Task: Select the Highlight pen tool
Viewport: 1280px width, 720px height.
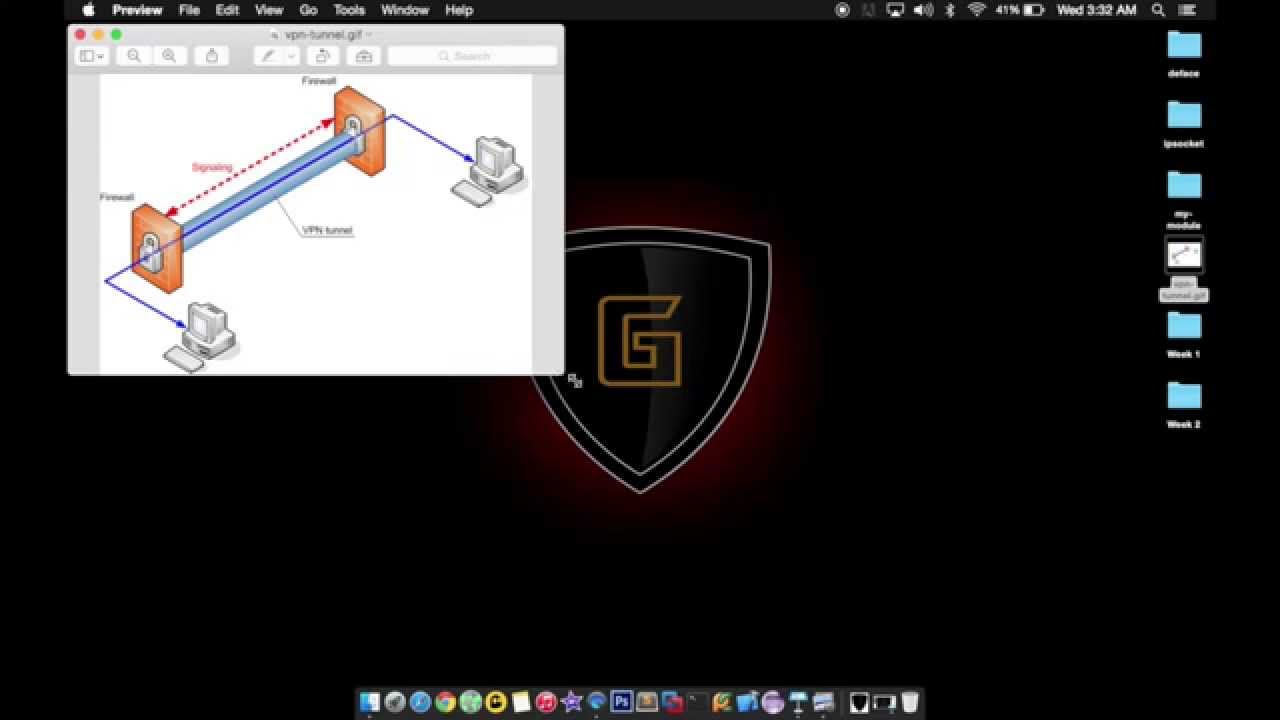Action: 268,56
